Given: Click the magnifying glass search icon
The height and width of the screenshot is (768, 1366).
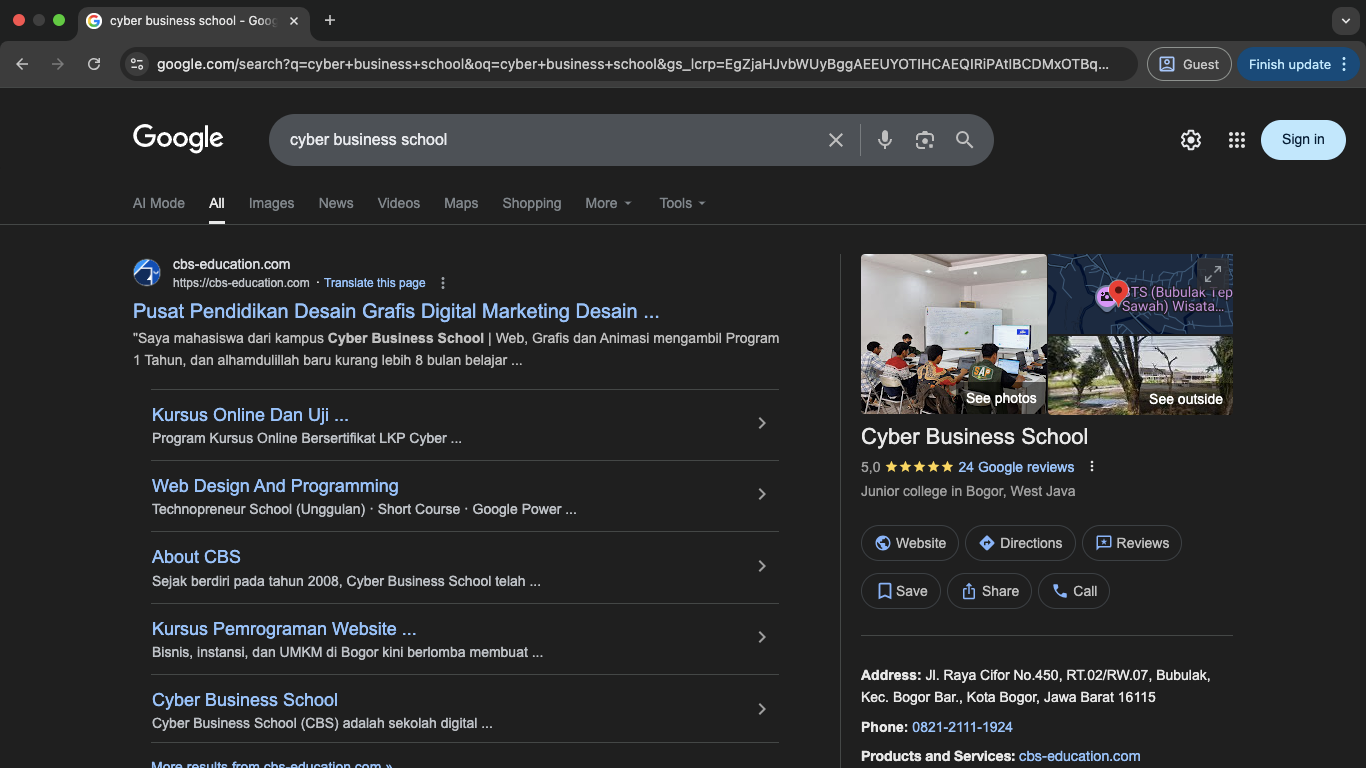Looking at the screenshot, I should coord(964,140).
